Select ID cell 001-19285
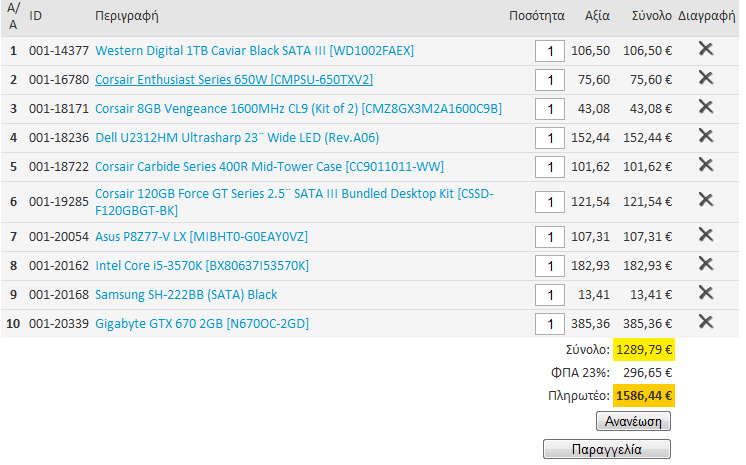This screenshot has width=746, height=465. [x=59, y=202]
